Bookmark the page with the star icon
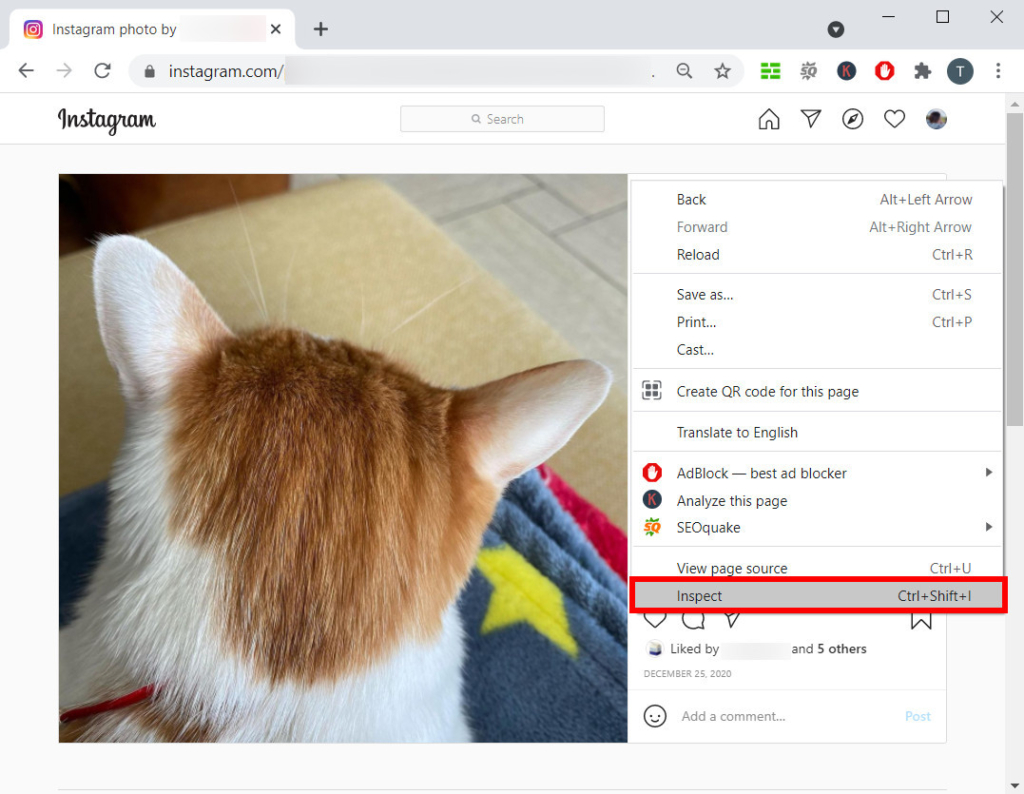1024x794 pixels. pyautogui.click(x=722, y=71)
